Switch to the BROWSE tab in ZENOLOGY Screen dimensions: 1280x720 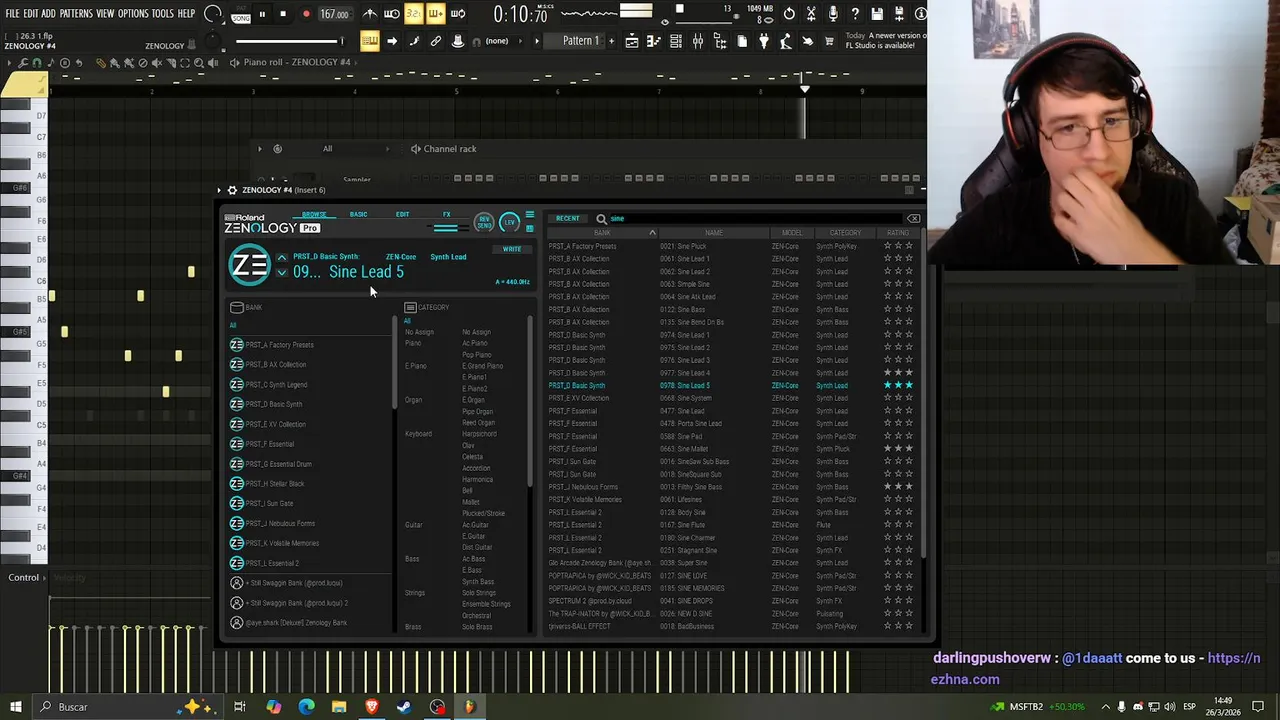tap(314, 214)
